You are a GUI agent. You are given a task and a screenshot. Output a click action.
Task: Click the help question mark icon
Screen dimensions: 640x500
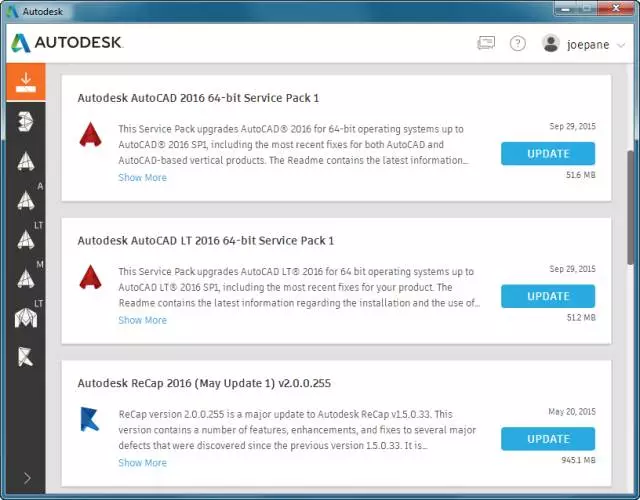[517, 44]
